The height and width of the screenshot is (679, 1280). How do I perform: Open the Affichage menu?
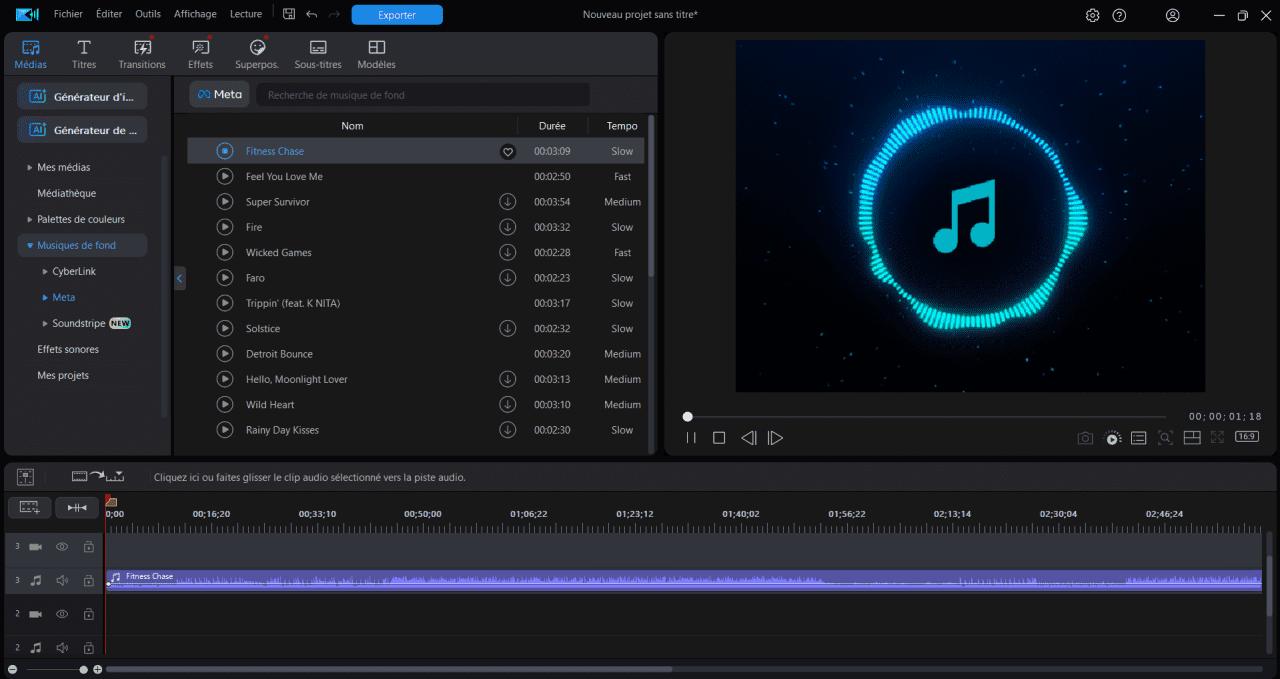(x=195, y=14)
